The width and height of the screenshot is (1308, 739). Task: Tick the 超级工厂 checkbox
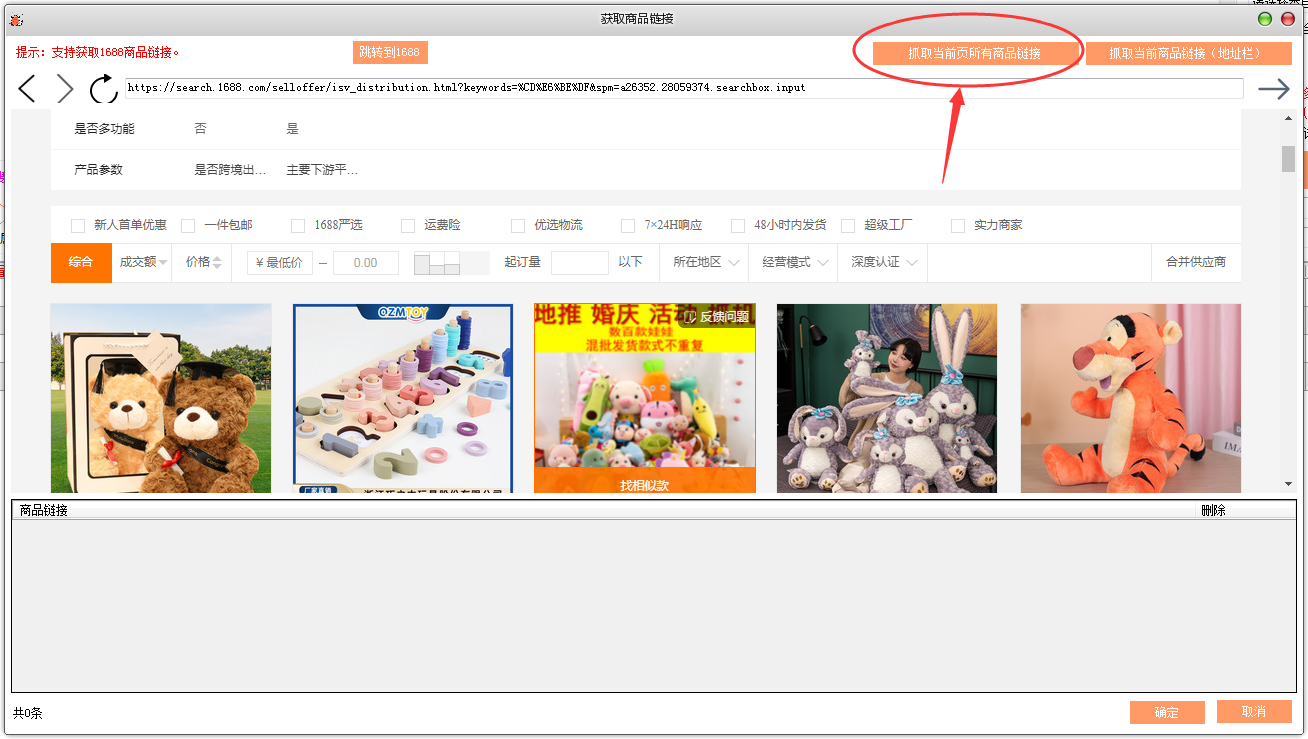coord(848,226)
